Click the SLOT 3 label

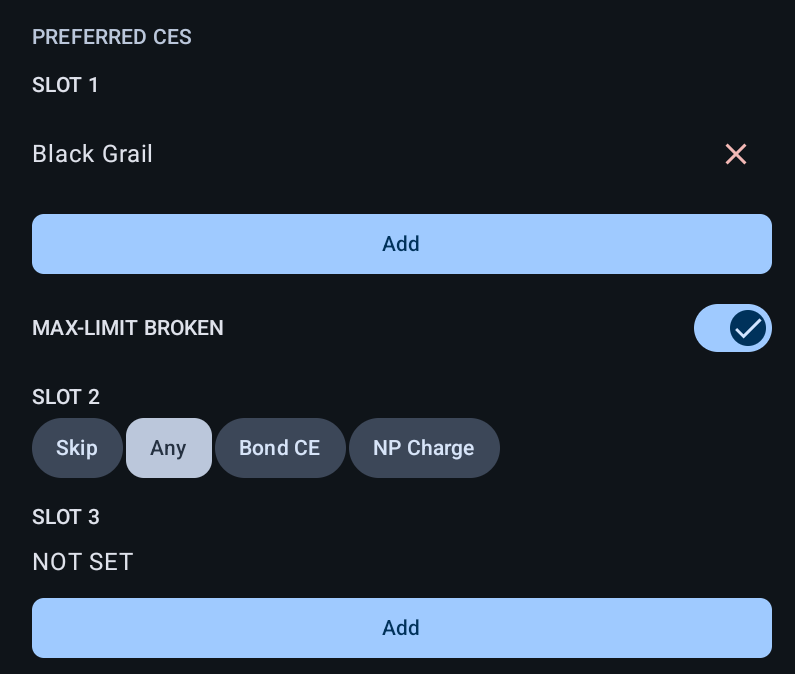pyautogui.click(x=66, y=517)
